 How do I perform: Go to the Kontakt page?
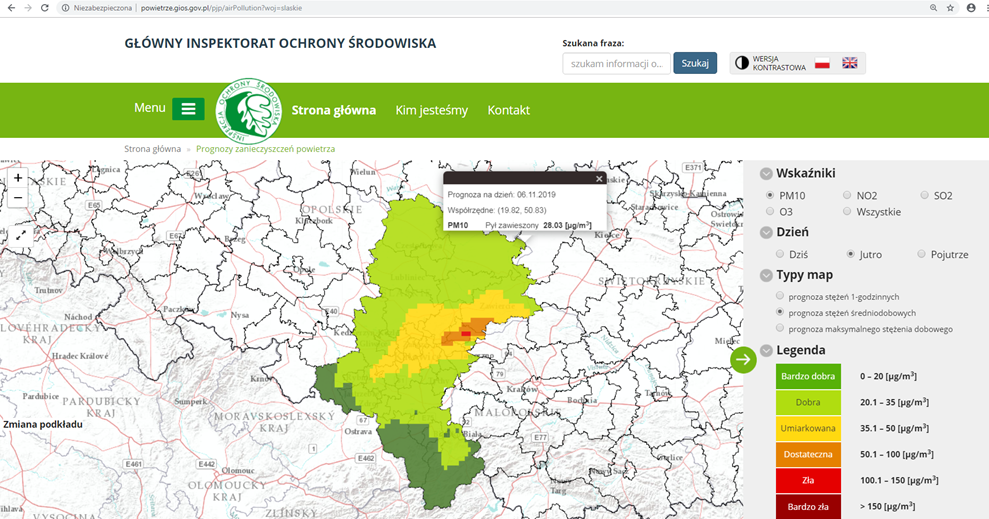[508, 110]
